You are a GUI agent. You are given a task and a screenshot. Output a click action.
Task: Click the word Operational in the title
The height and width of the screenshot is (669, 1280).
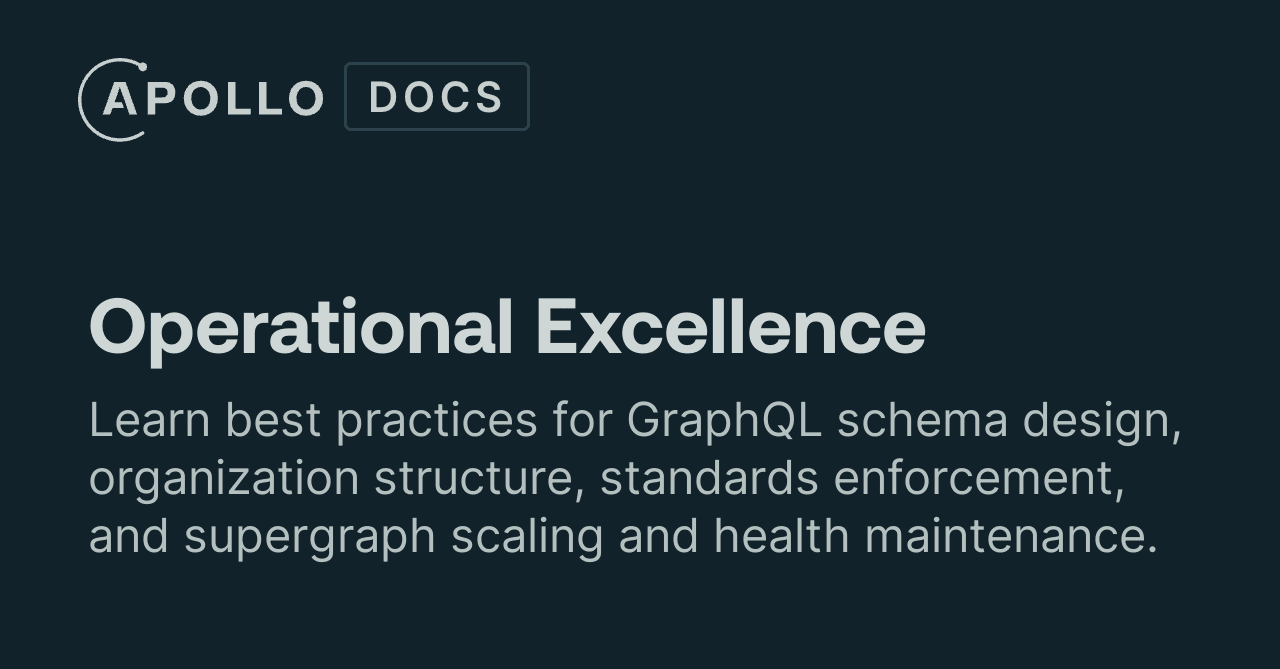(x=301, y=329)
